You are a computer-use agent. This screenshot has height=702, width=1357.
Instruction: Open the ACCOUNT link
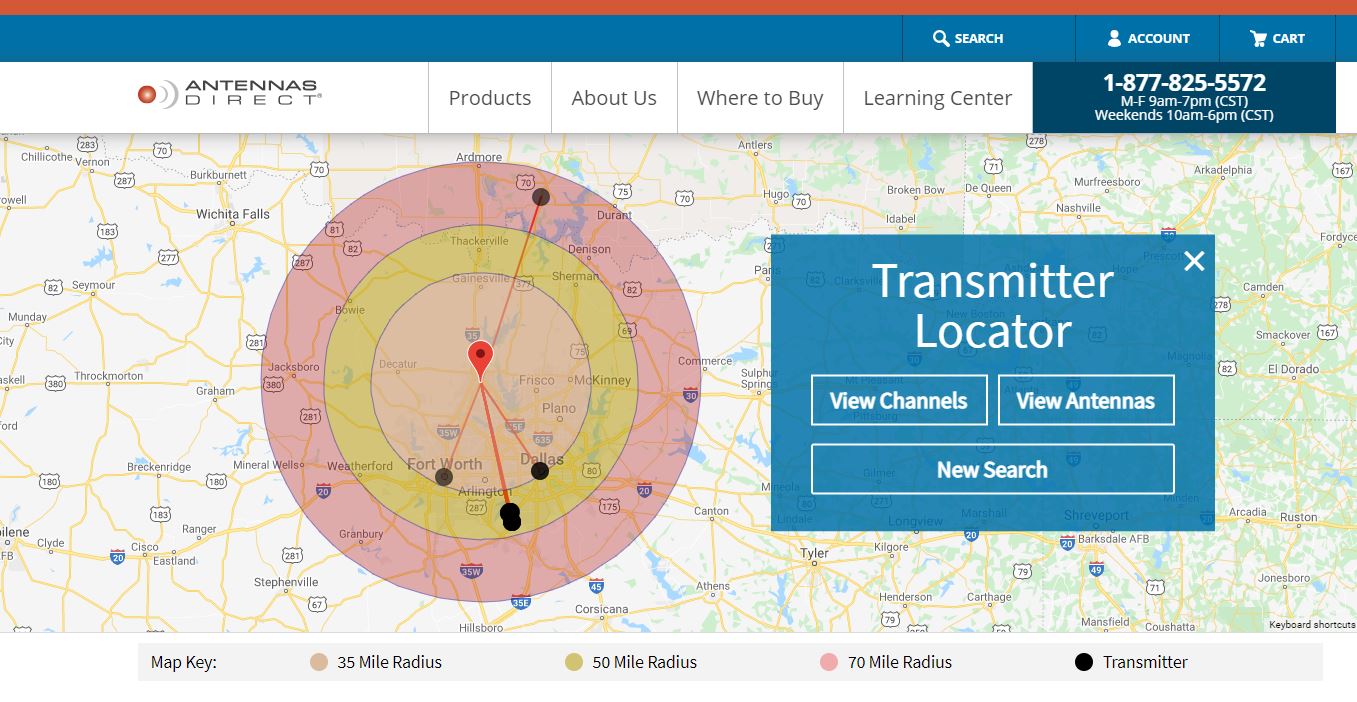(1148, 38)
